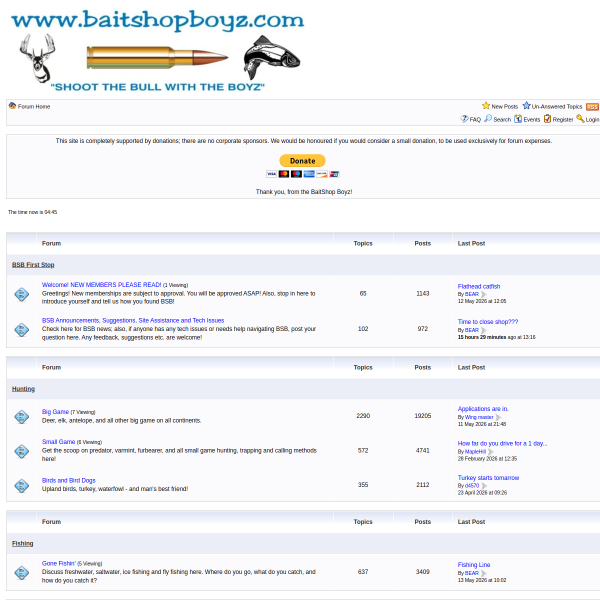Click the New Posts star icon
This screenshot has height=600, width=600.
486,106
